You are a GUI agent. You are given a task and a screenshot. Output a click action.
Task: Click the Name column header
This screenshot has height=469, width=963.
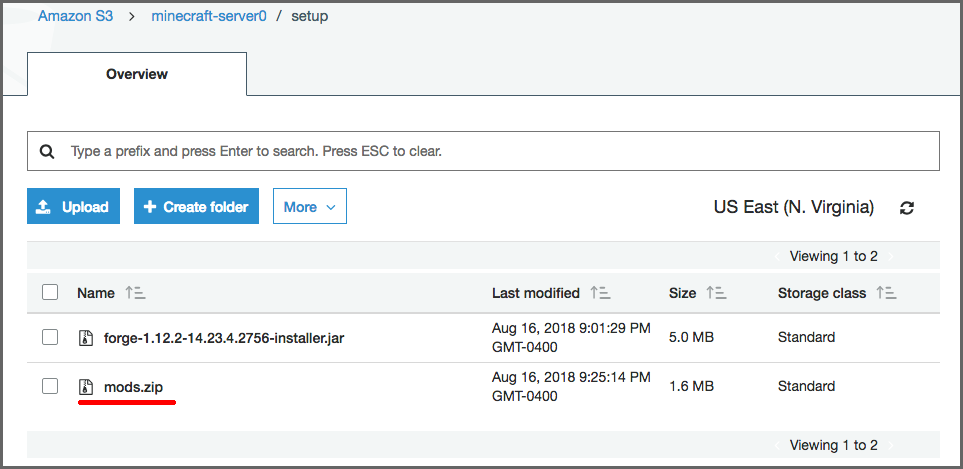point(96,293)
